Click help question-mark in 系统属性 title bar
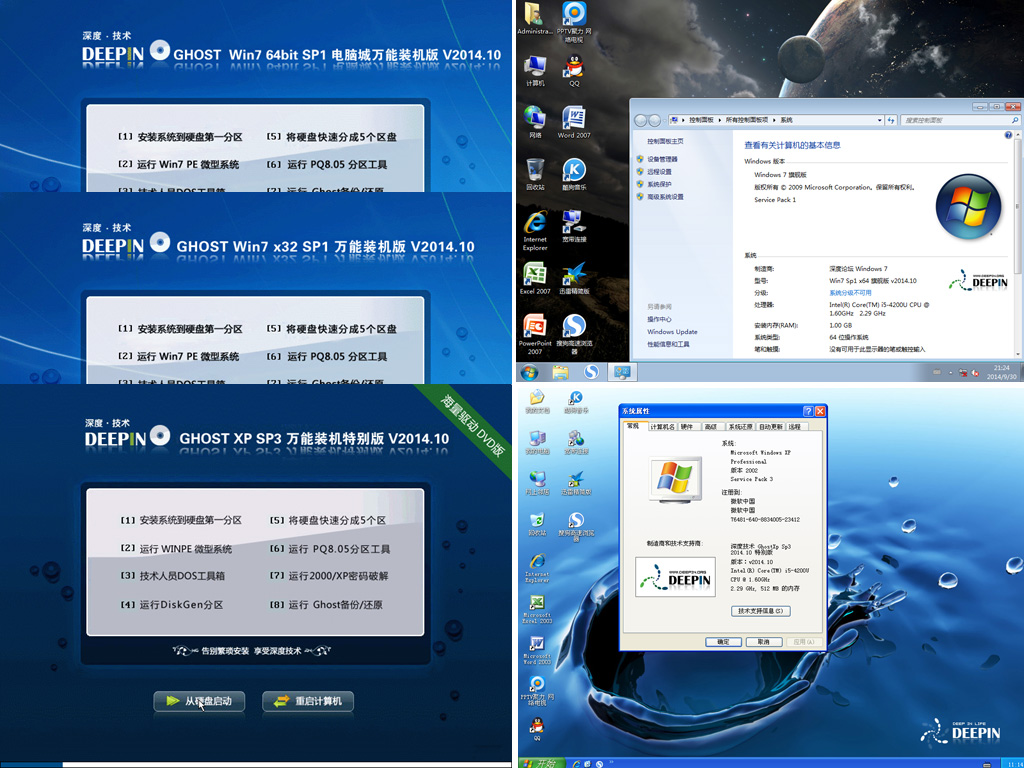This screenshot has width=1024, height=768. tap(808, 411)
